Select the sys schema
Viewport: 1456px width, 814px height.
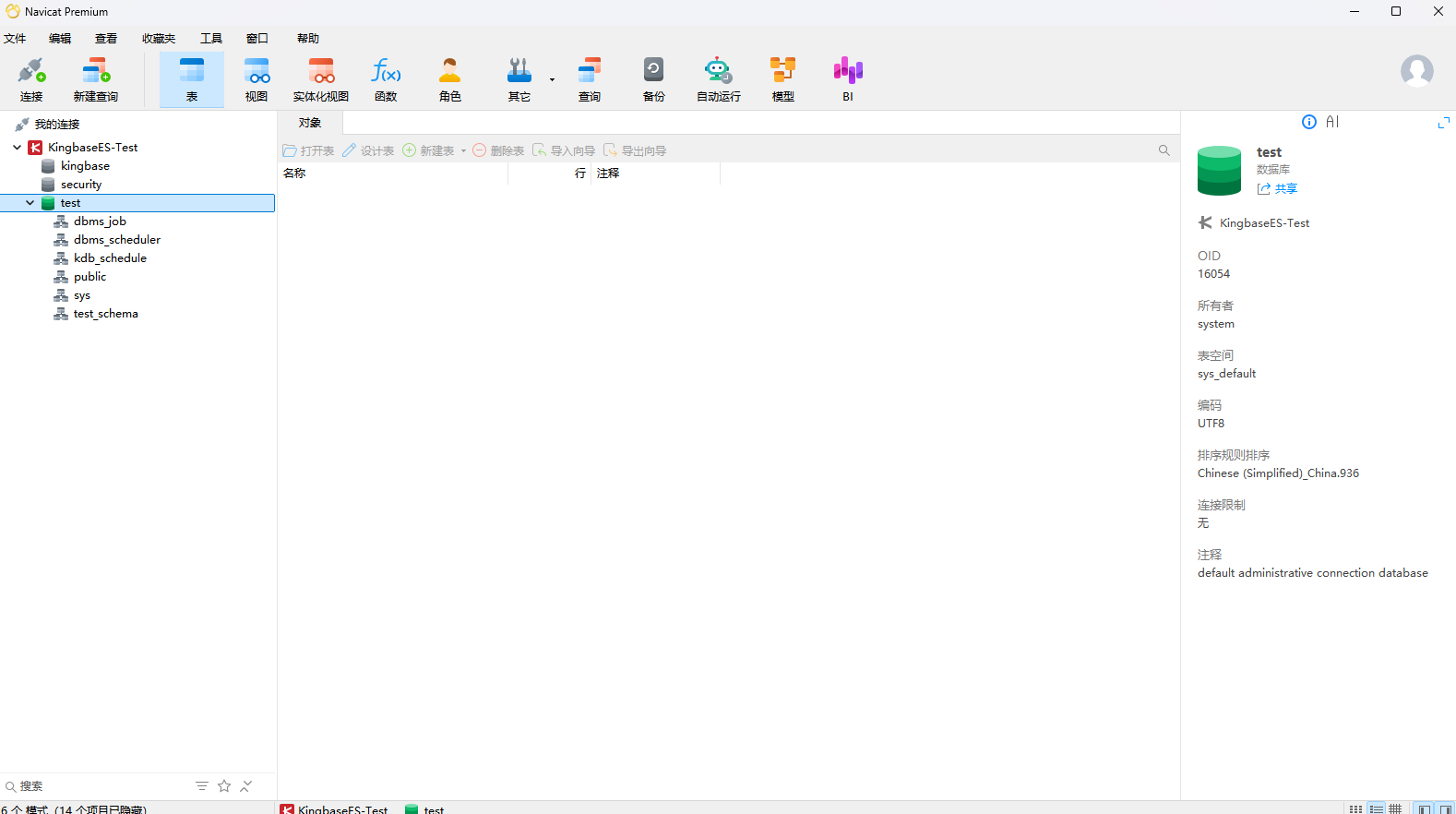click(x=82, y=296)
